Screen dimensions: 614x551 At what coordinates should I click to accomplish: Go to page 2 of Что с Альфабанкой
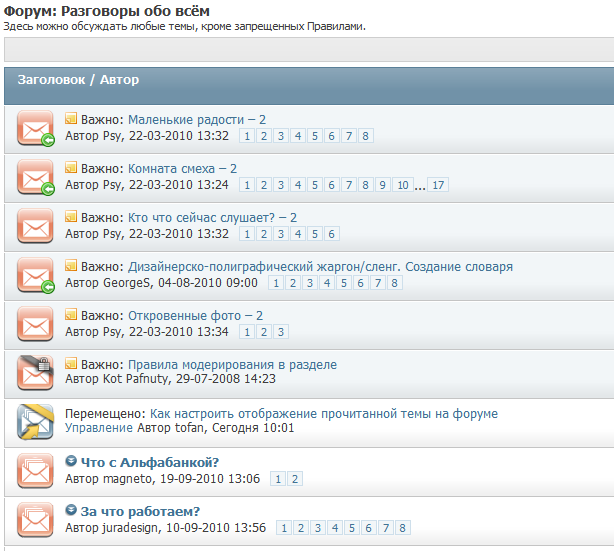(295, 479)
